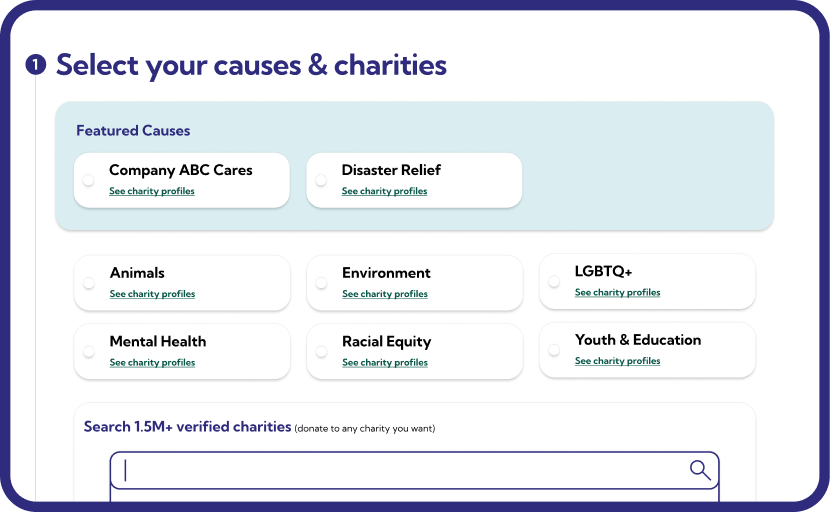See charity profiles for Mental Health
830x512 pixels.
(152, 363)
